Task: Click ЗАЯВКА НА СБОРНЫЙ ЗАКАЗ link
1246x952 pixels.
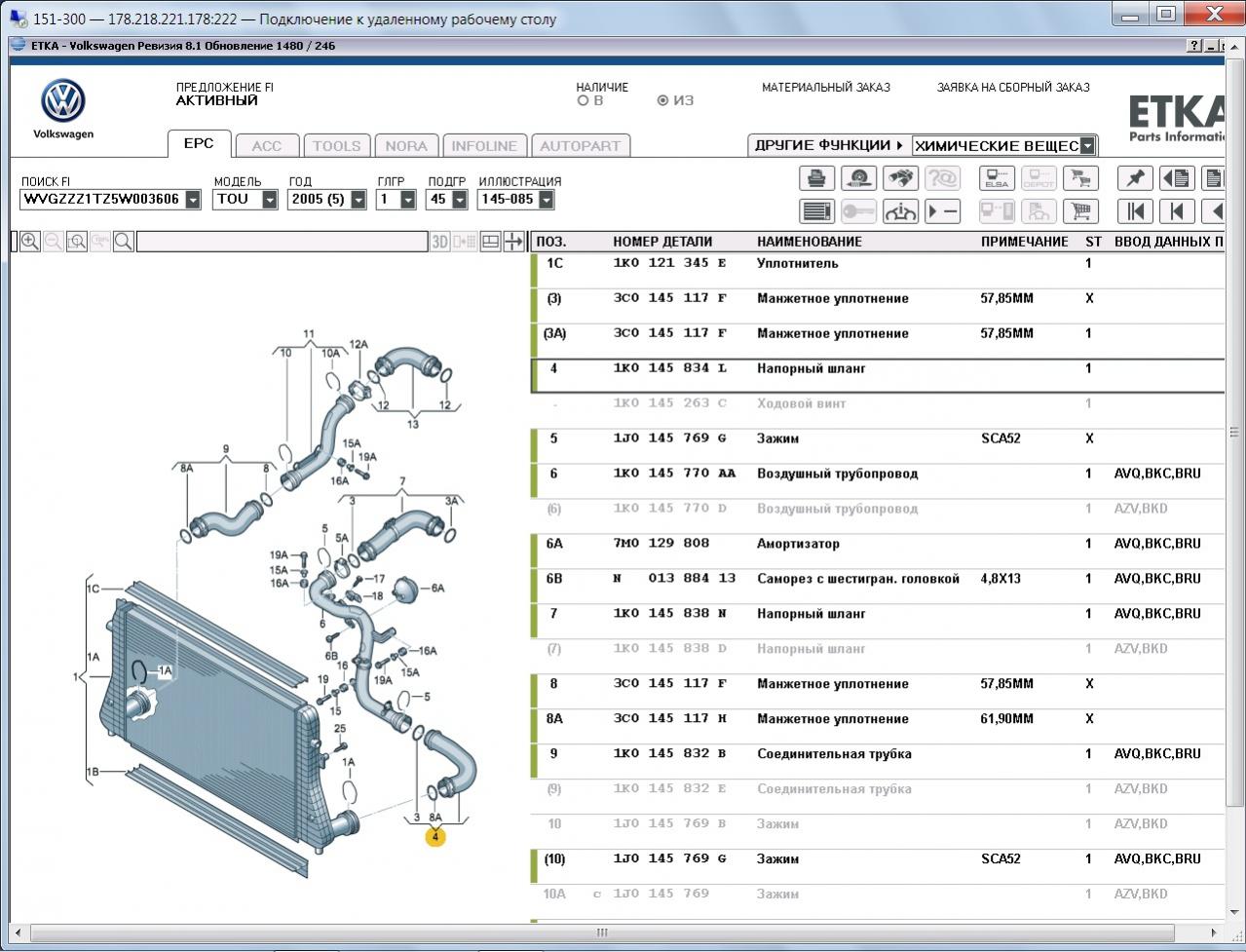Action: coord(1013,88)
